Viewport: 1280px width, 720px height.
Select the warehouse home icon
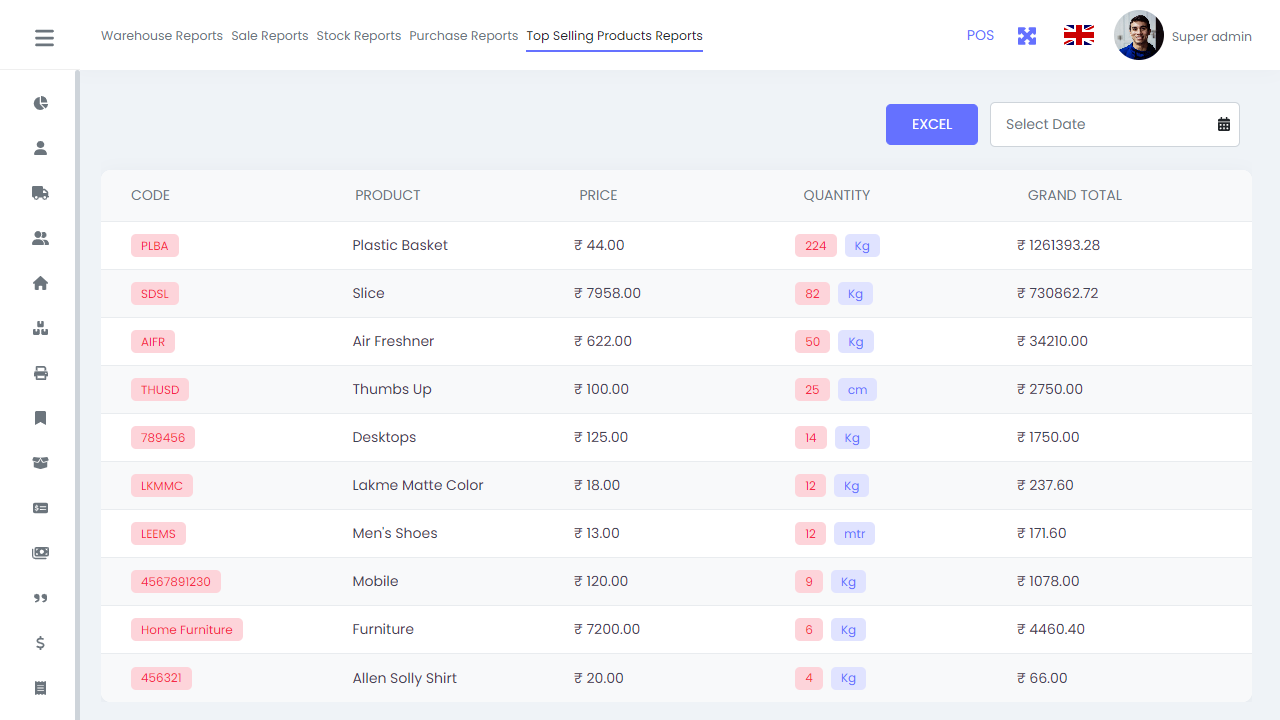point(40,283)
